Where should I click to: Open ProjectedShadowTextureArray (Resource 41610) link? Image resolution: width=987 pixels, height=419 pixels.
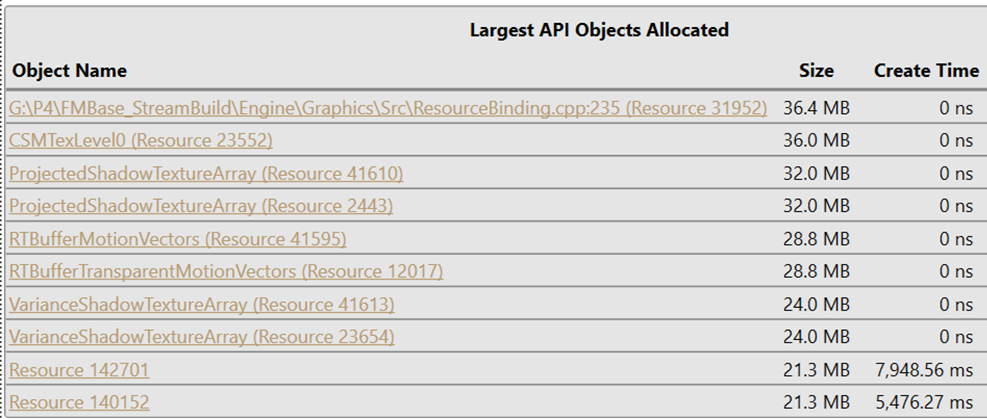click(x=206, y=173)
